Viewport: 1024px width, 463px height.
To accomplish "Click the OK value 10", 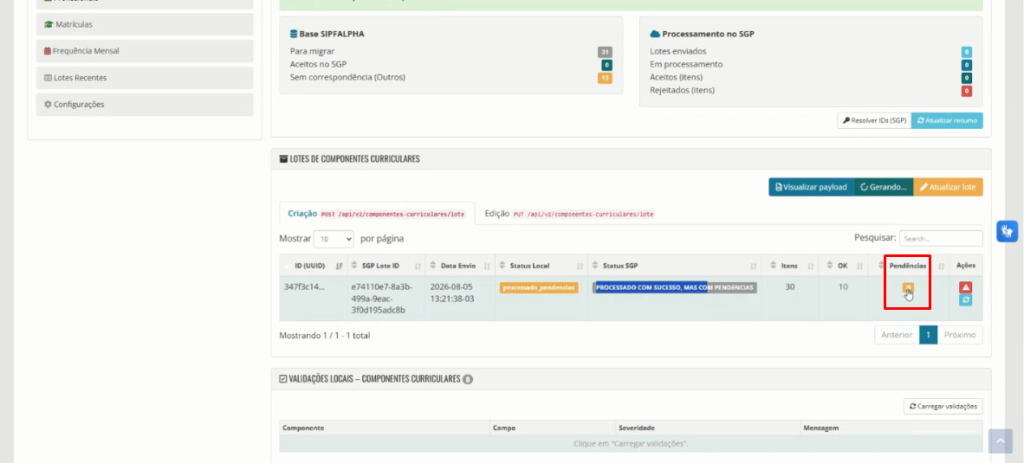I will 843,287.
